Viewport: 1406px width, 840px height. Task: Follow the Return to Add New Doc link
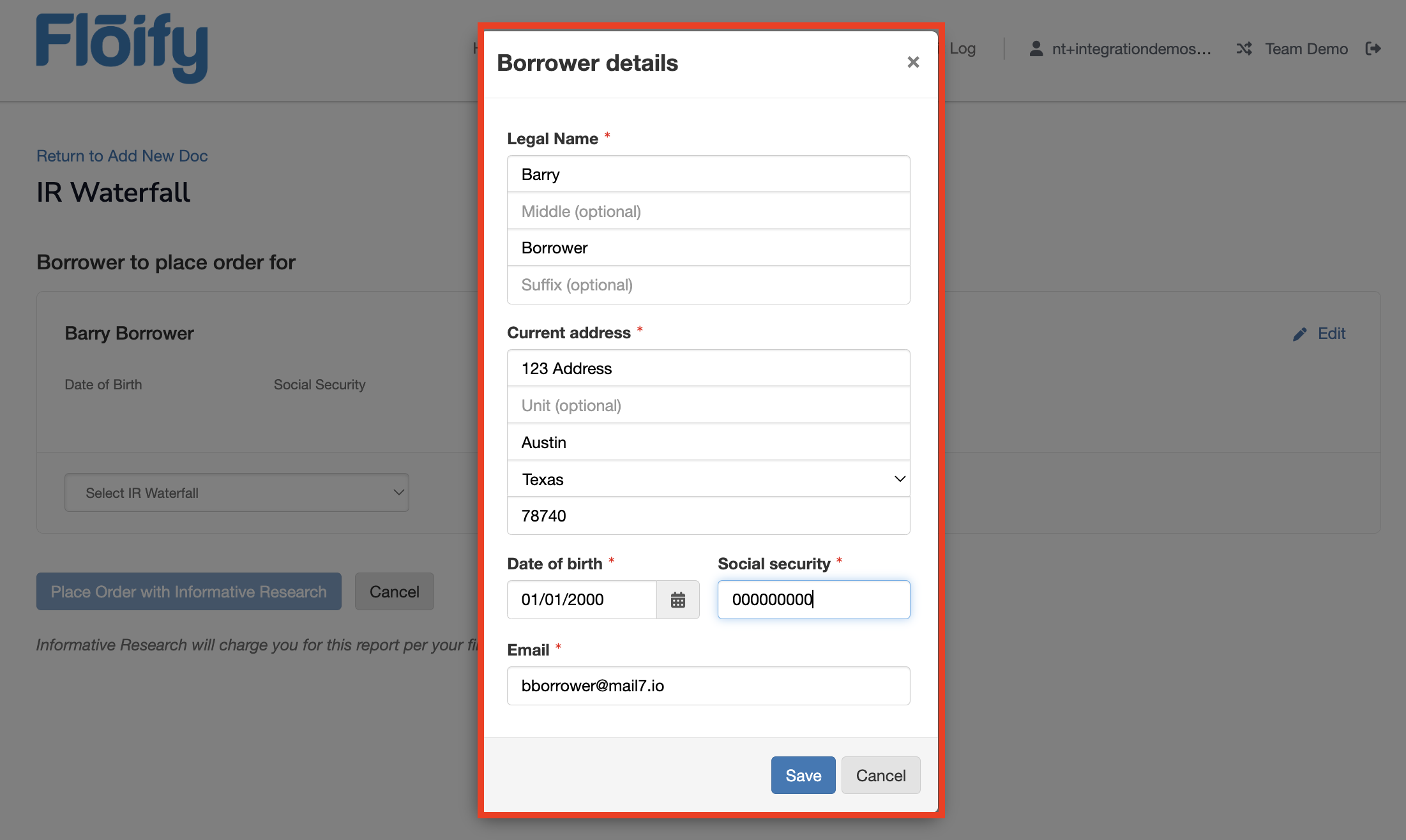pos(122,156)
